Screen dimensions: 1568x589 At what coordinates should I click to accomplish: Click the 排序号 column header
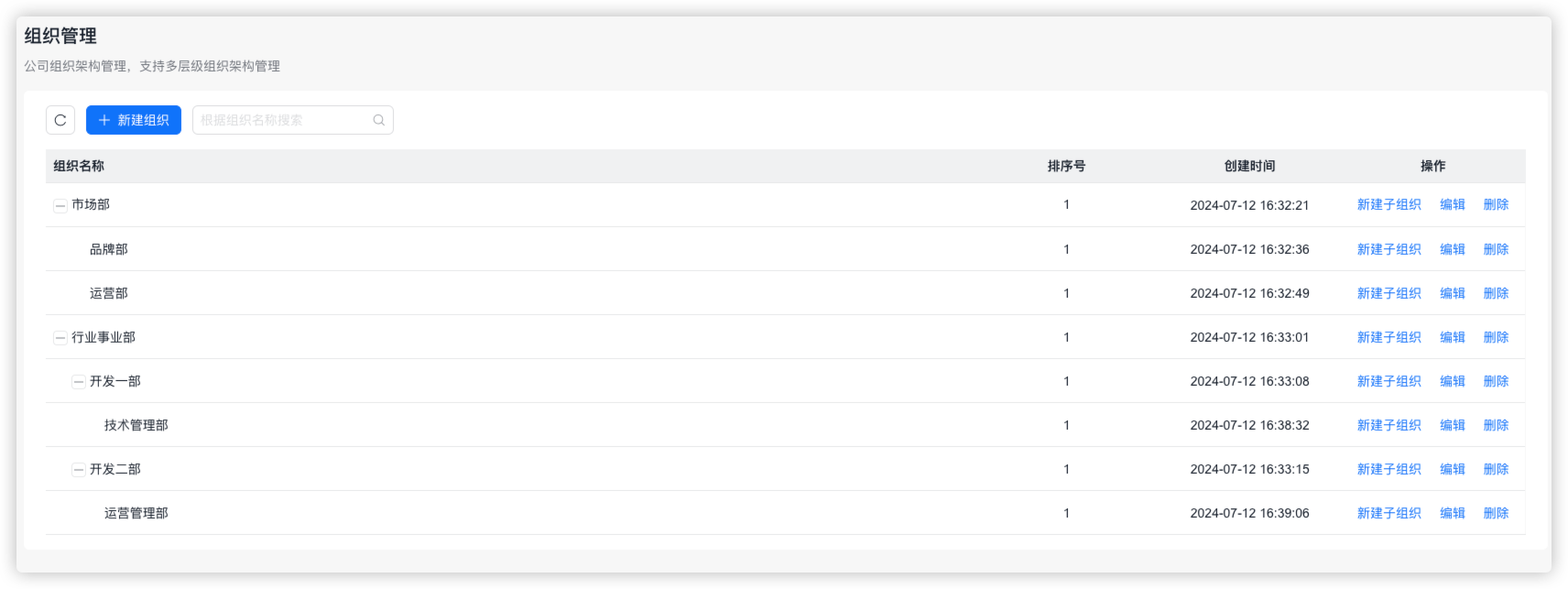pos(1066,166)
